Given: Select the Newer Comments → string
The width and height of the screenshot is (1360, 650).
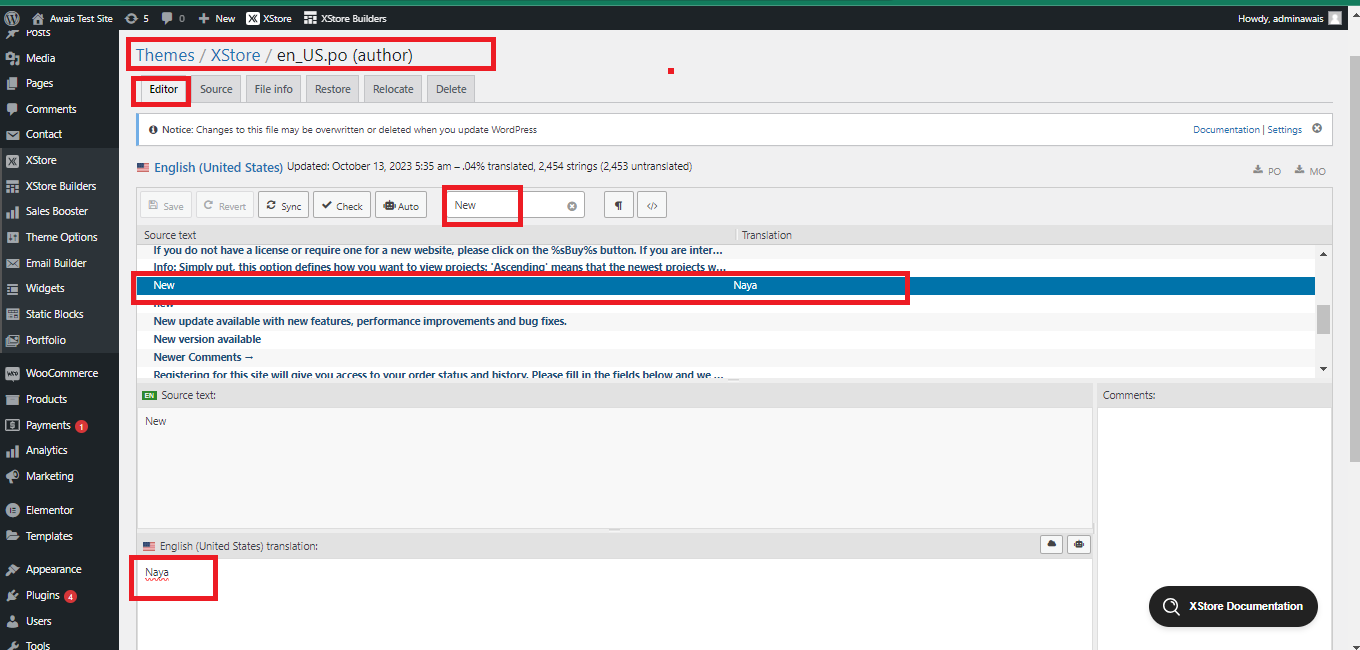Looking at the screenshot, I should pyautogui.click(x=726, y=357).
